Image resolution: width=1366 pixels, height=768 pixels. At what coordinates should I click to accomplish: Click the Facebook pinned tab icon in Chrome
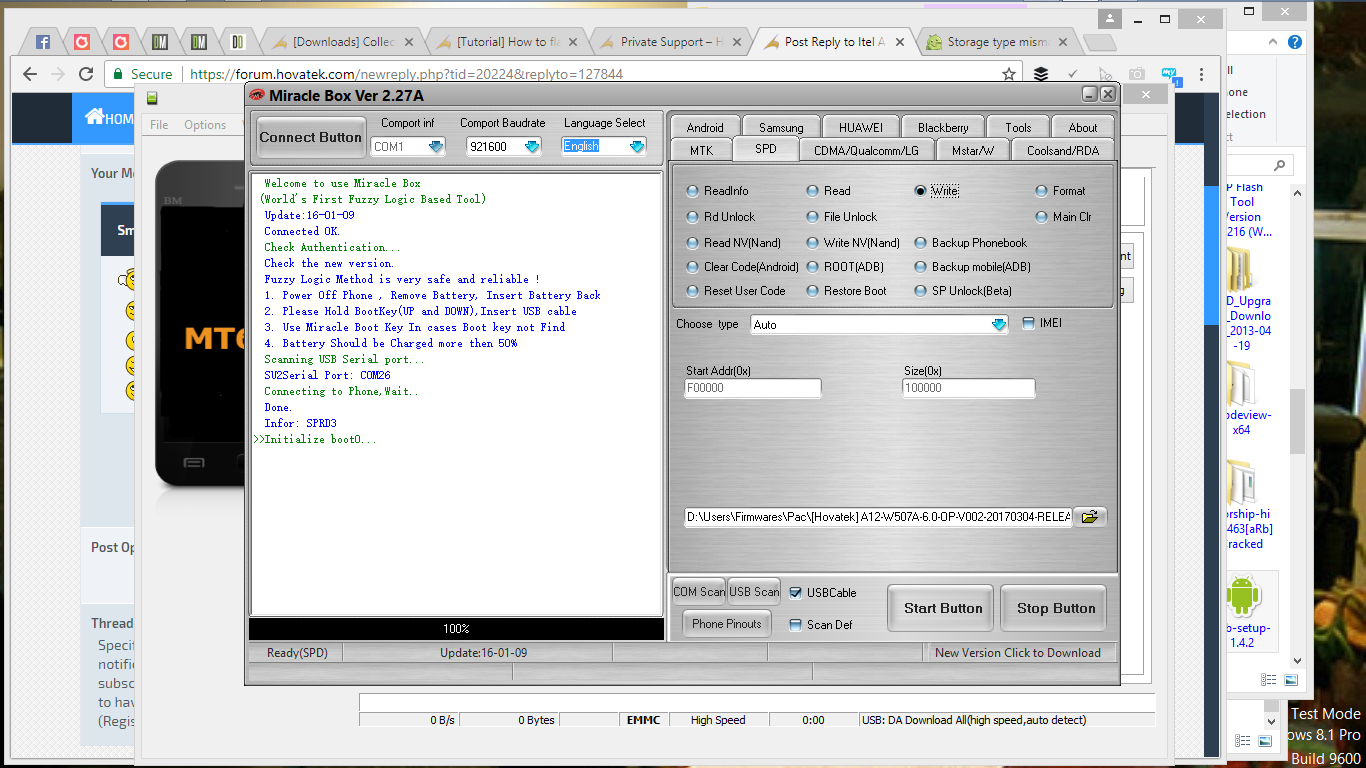(43, 42)
